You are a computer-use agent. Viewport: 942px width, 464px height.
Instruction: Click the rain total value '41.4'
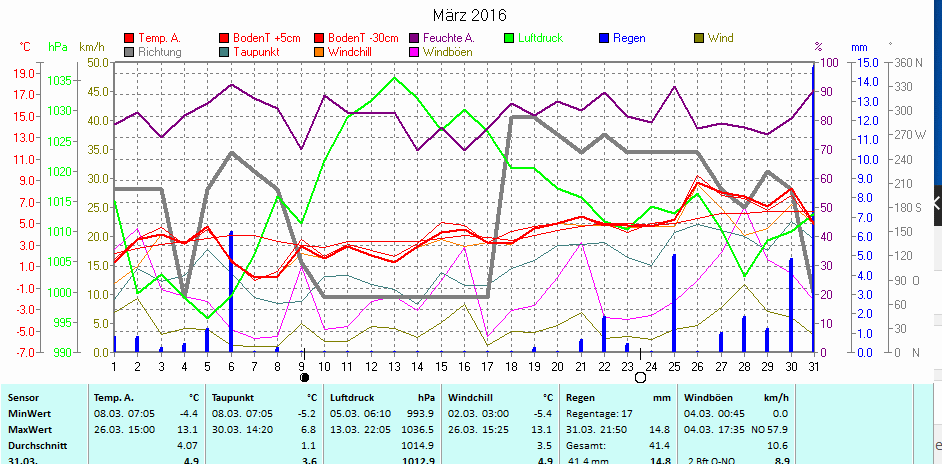(x=662, y=446)
